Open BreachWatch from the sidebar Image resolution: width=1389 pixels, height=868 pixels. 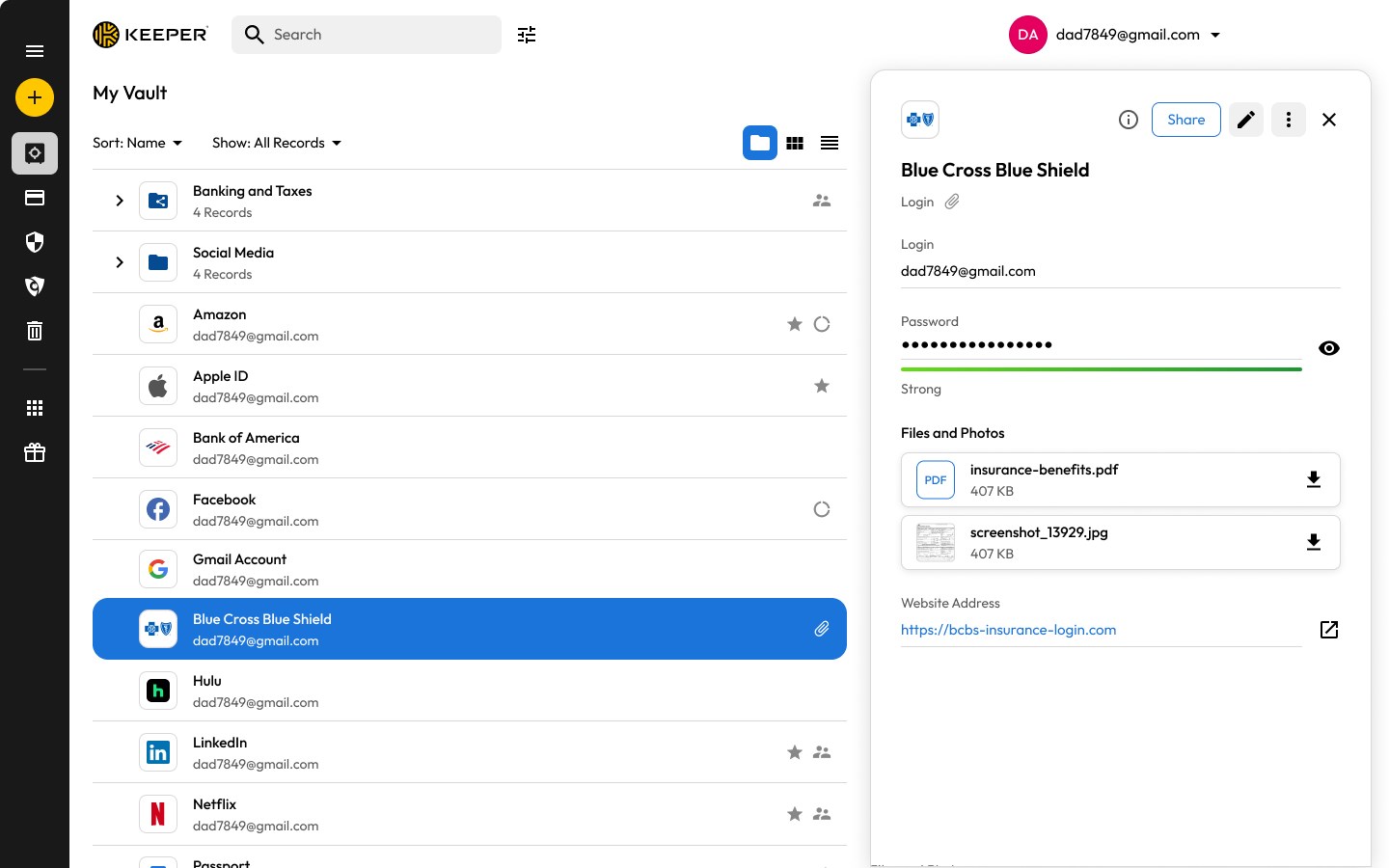click(35, 286)
